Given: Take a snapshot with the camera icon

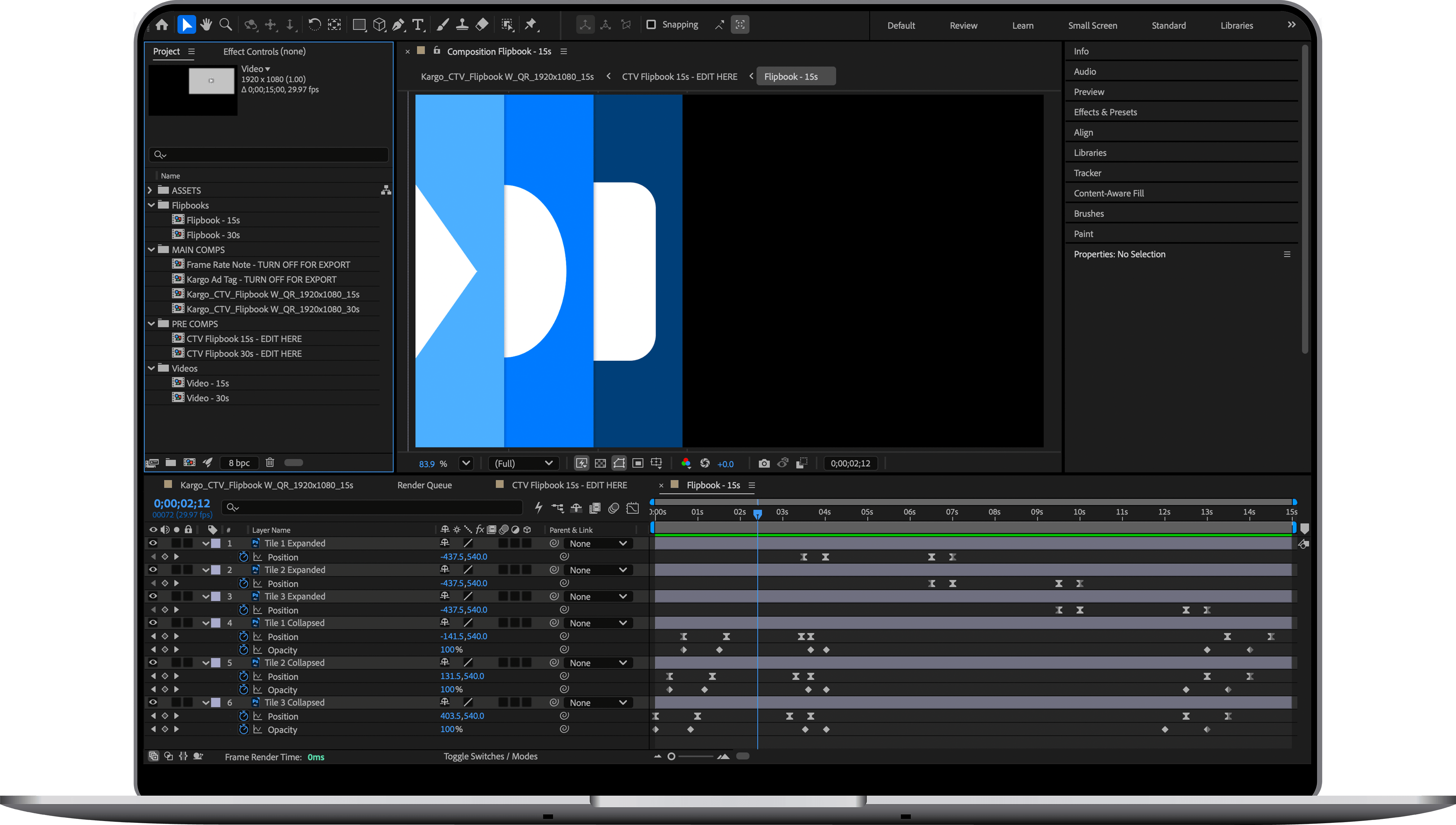Looking at the screenshot, I should pos(764,464).
